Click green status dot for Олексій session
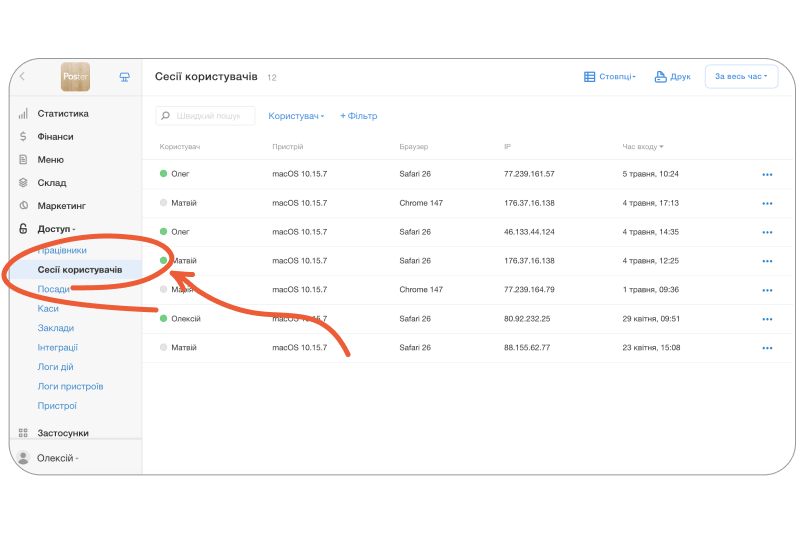This screenshot has width=800, height=533. pyautogui.click(x=163, y=318)
